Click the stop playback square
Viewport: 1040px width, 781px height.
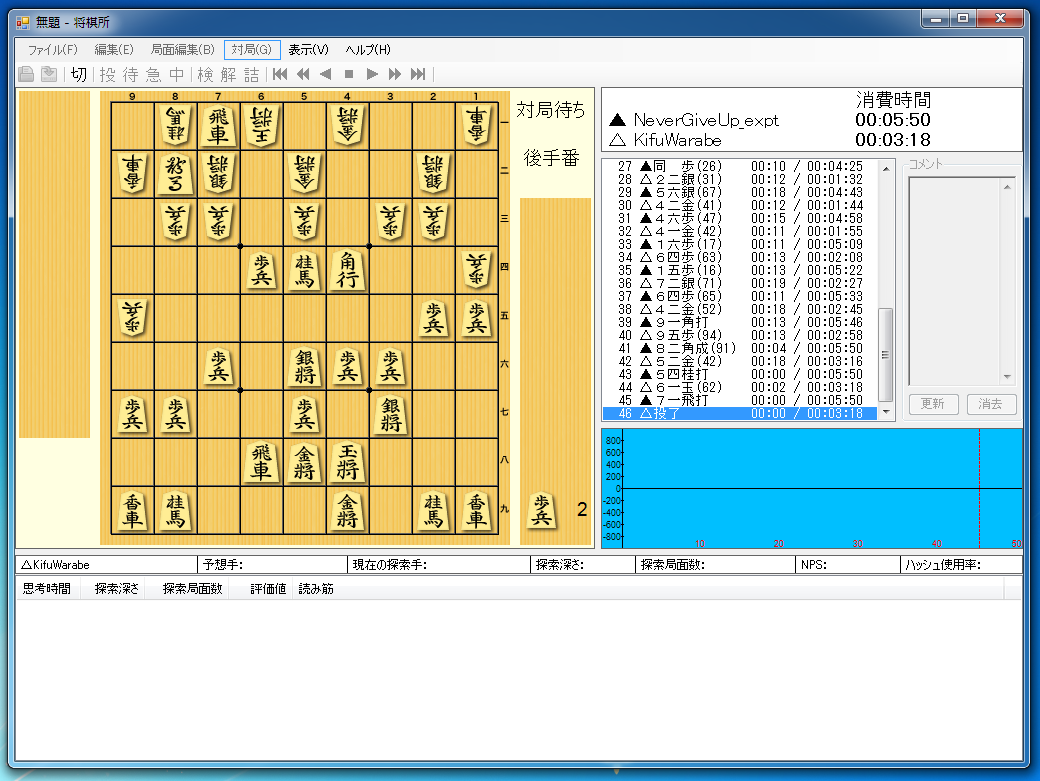point(349,74)
